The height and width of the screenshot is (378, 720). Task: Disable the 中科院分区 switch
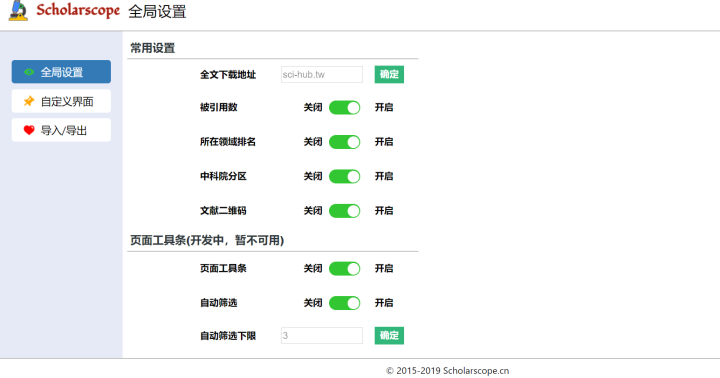pyautogui.click(x=344, y=176)
